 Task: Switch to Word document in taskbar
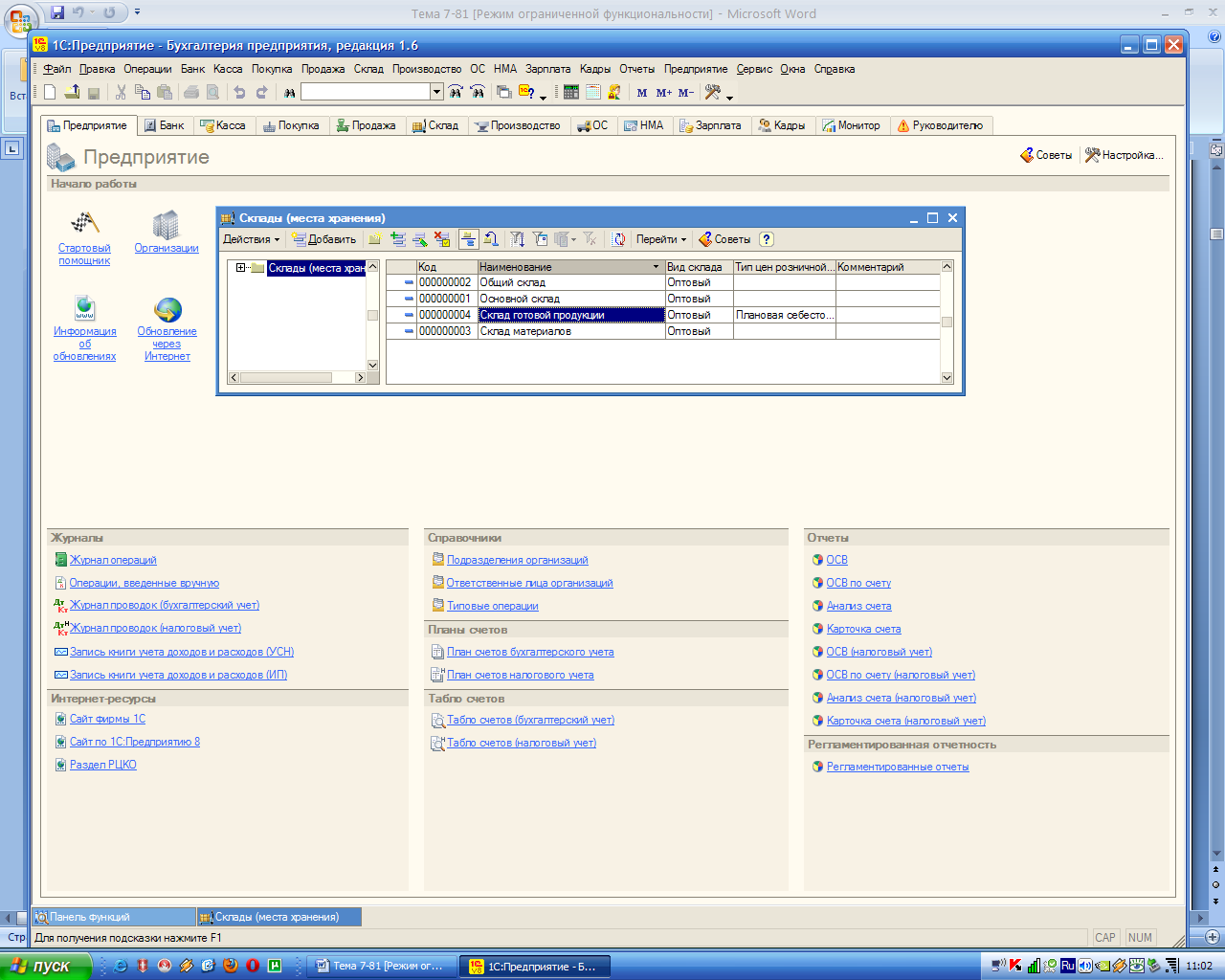coord(380,966)
